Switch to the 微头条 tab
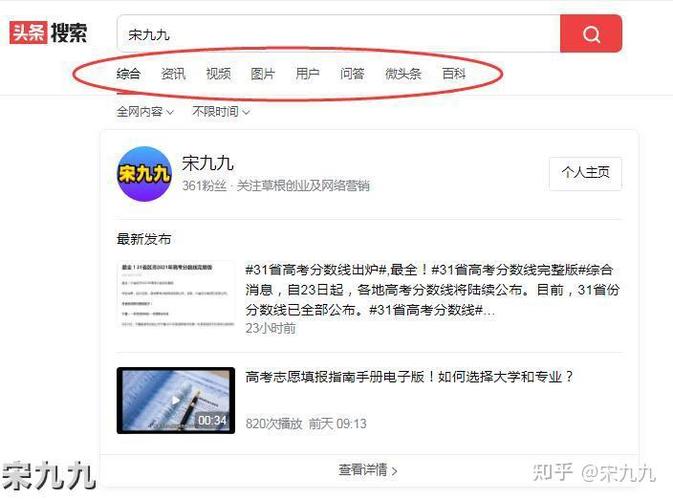Image resolution: width=673 pixels, height=500 pixels. [x=403, y=74]
